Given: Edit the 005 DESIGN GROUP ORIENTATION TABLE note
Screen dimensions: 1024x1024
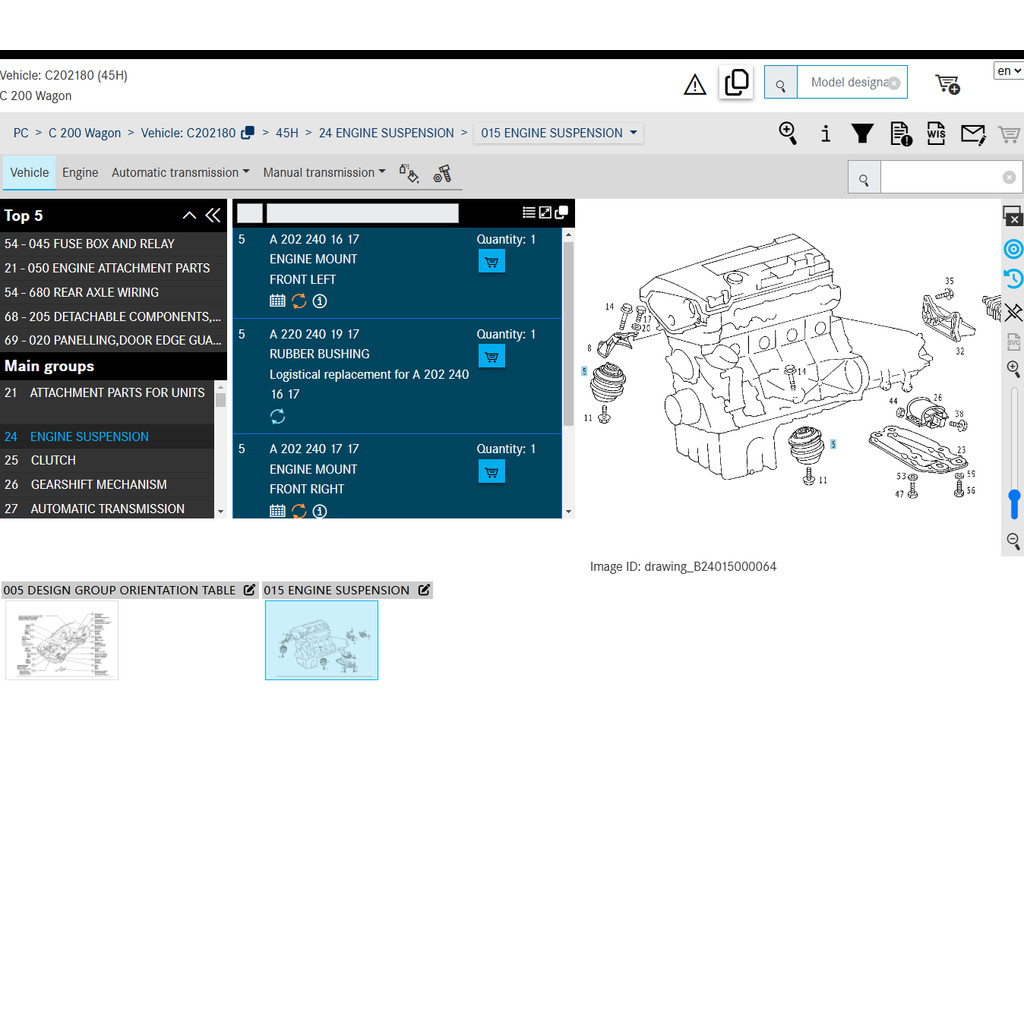Looking at the screenshot, I should [249, 590].
